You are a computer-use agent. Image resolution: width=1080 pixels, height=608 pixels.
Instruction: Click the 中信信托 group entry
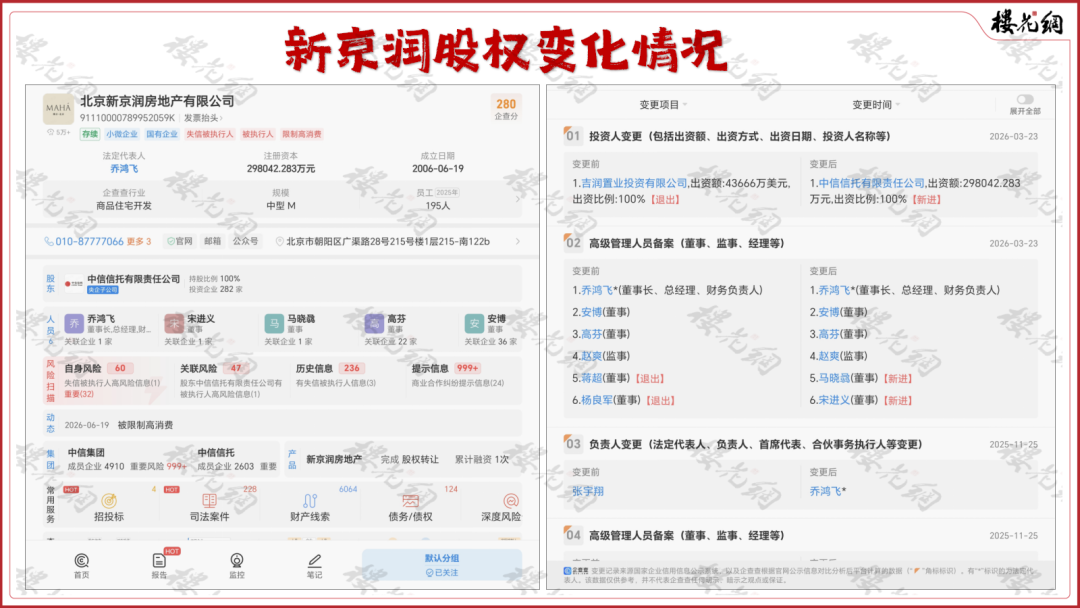pyautogui.click(x=237, y=459)
